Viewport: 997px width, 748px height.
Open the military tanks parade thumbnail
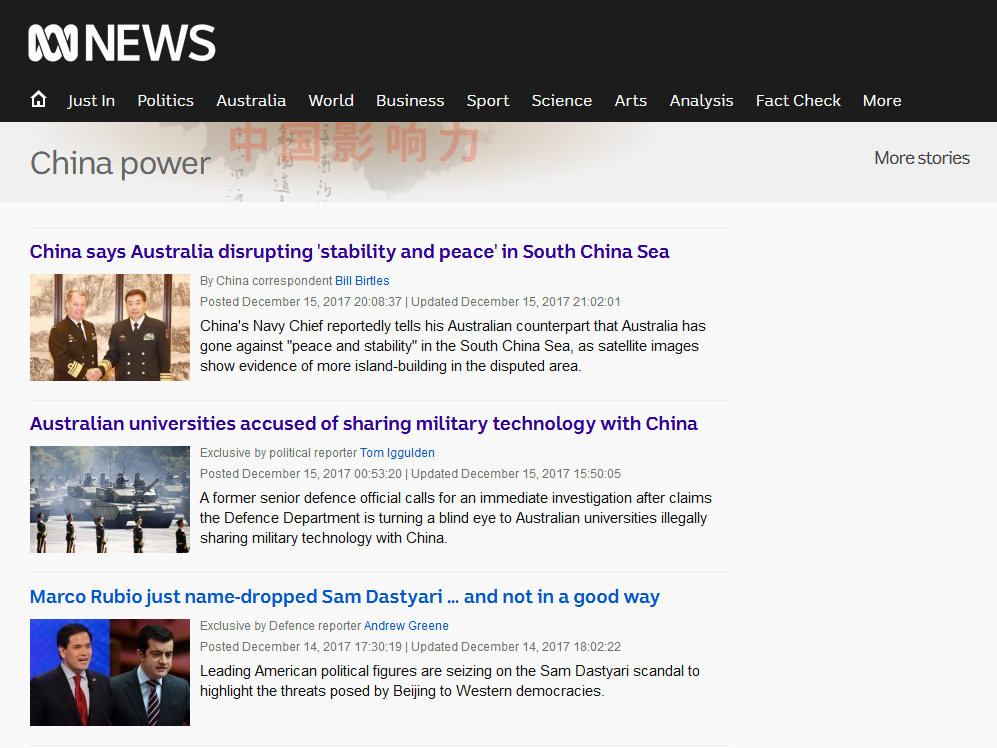110,499
